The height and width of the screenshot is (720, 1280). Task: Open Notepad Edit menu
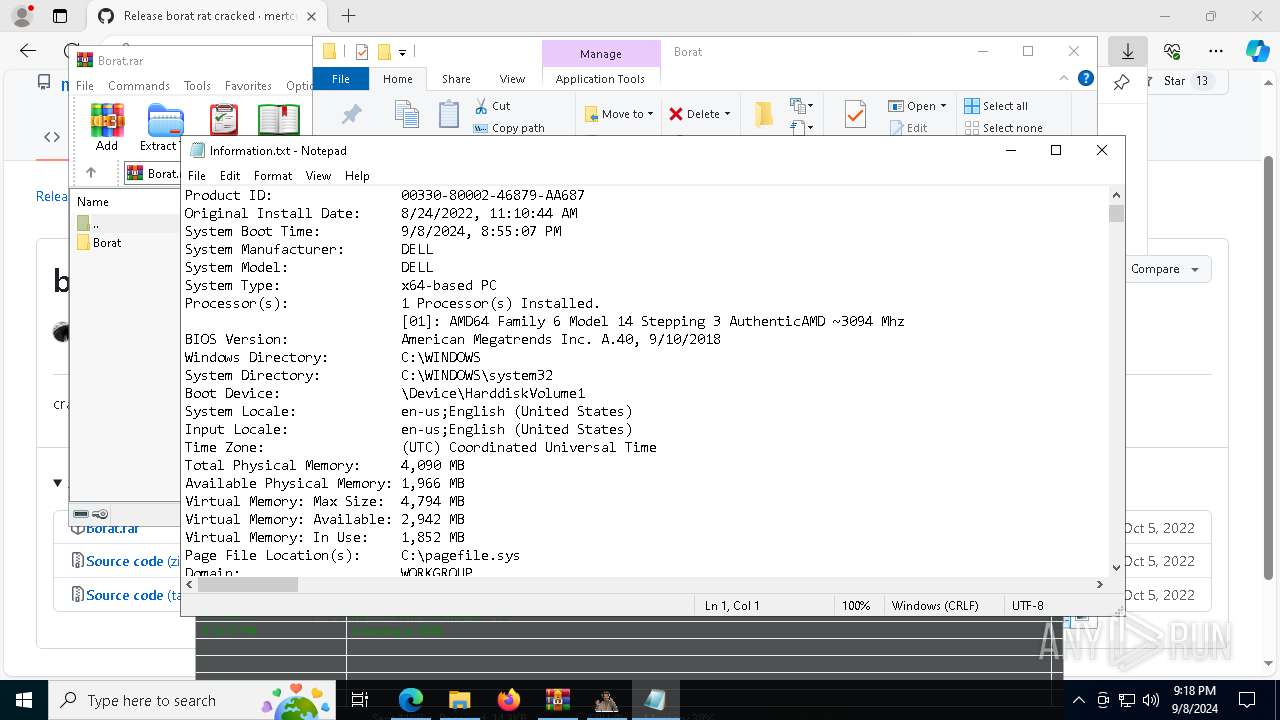point(230,175)
